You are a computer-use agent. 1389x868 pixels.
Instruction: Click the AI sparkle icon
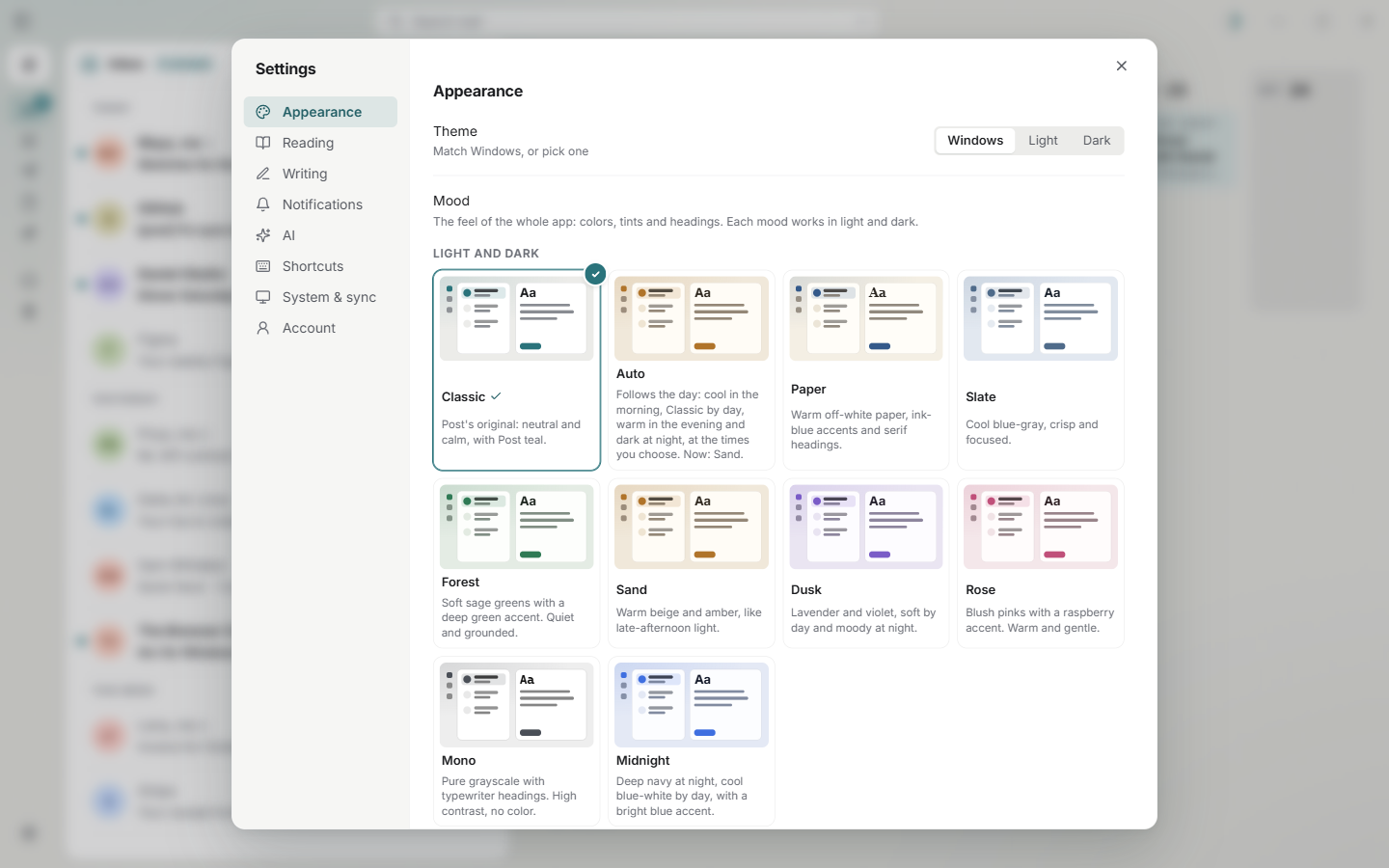click(x=262, y=235)
